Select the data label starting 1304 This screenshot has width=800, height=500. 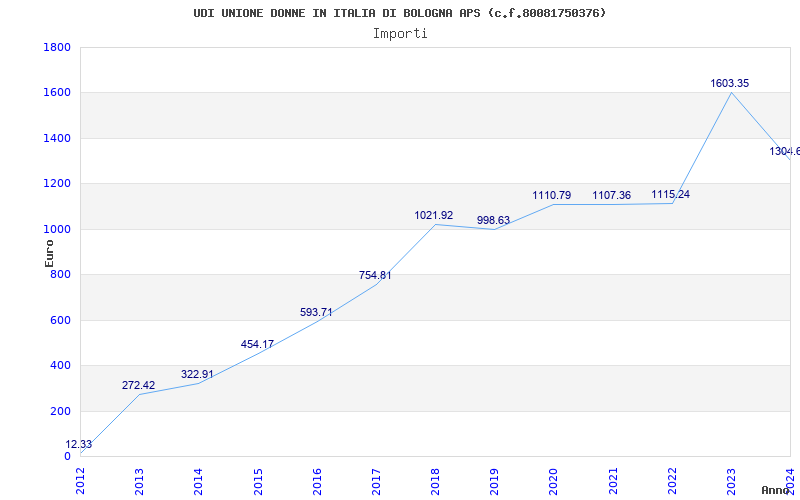[x=785, y=152]
